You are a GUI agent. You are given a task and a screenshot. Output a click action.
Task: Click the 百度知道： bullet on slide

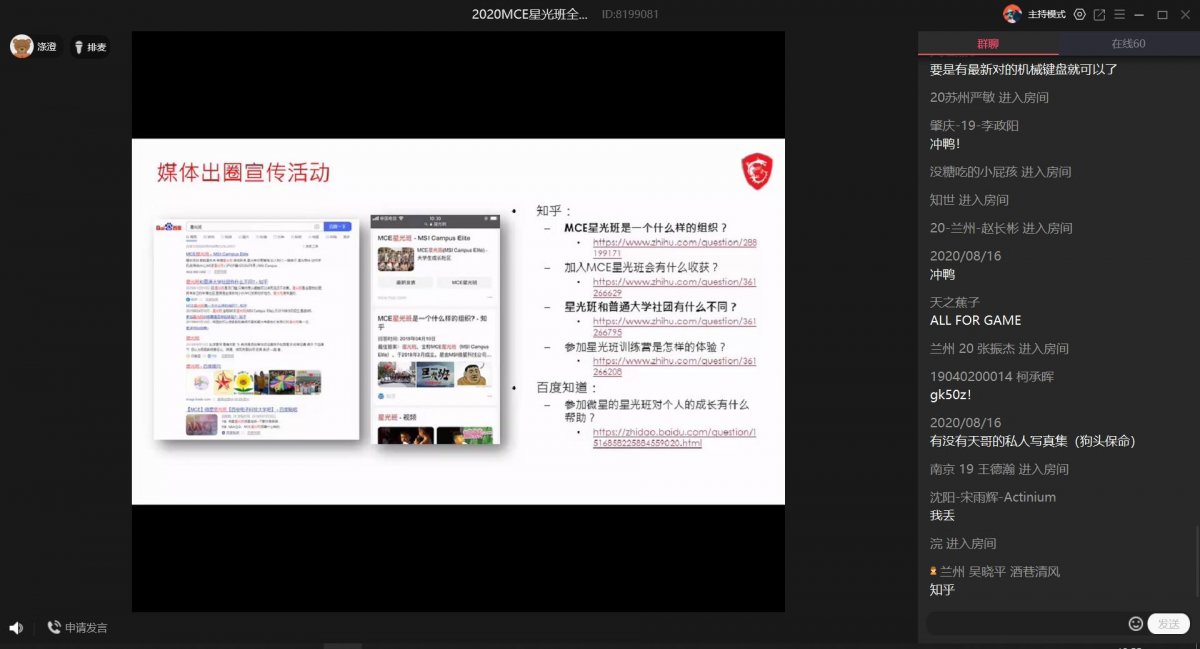566,386
